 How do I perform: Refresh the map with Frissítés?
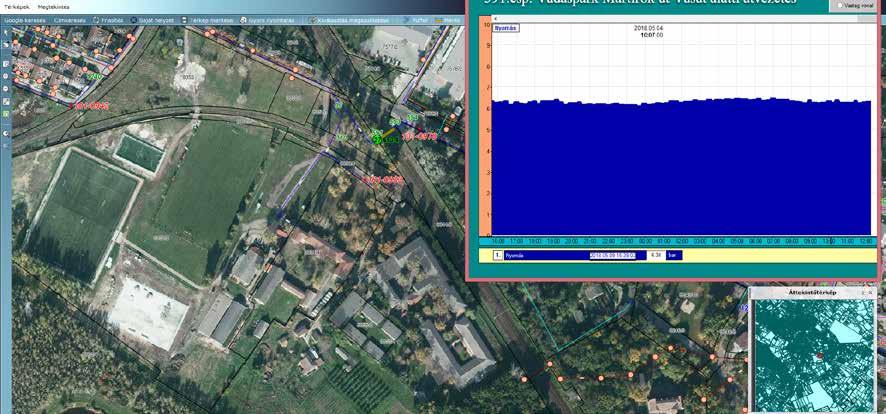[107, 20]
